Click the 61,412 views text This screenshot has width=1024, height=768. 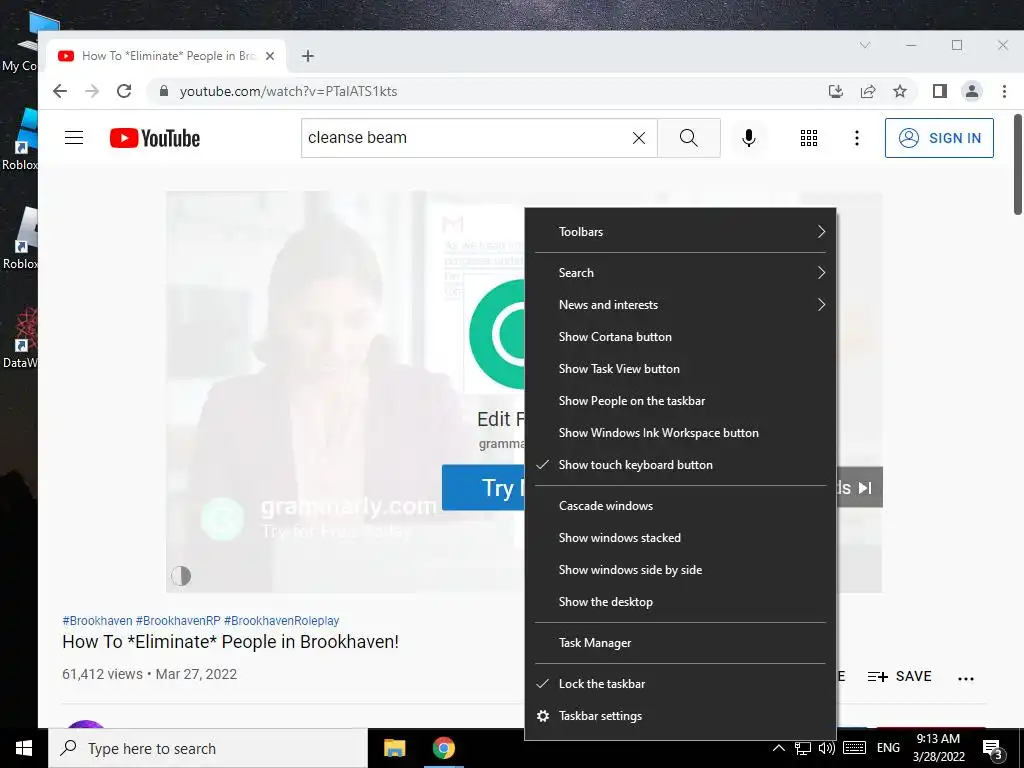(103, 674)
